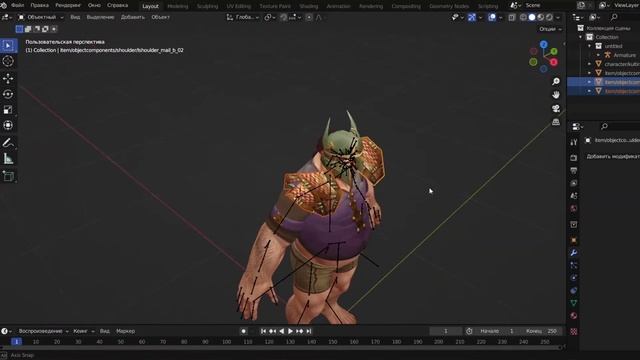The width and height of the screenshot is (640, 360).
Task: Open the Файл menu
Action: tap(17, 5)
